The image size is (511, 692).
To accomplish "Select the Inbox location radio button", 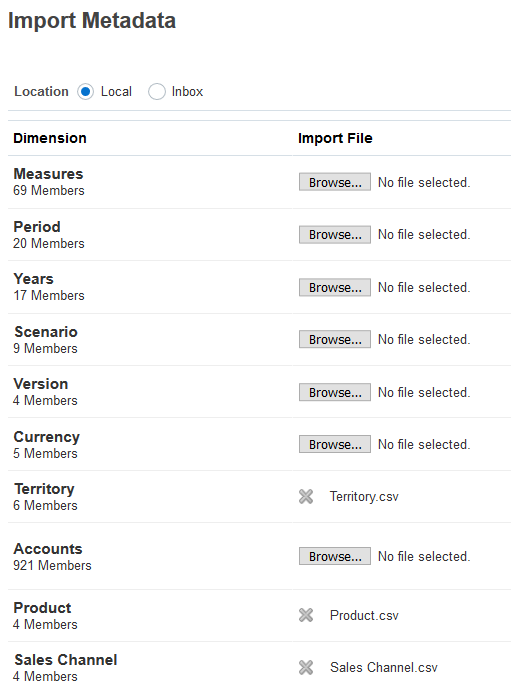I will click(x=157, y=92).
